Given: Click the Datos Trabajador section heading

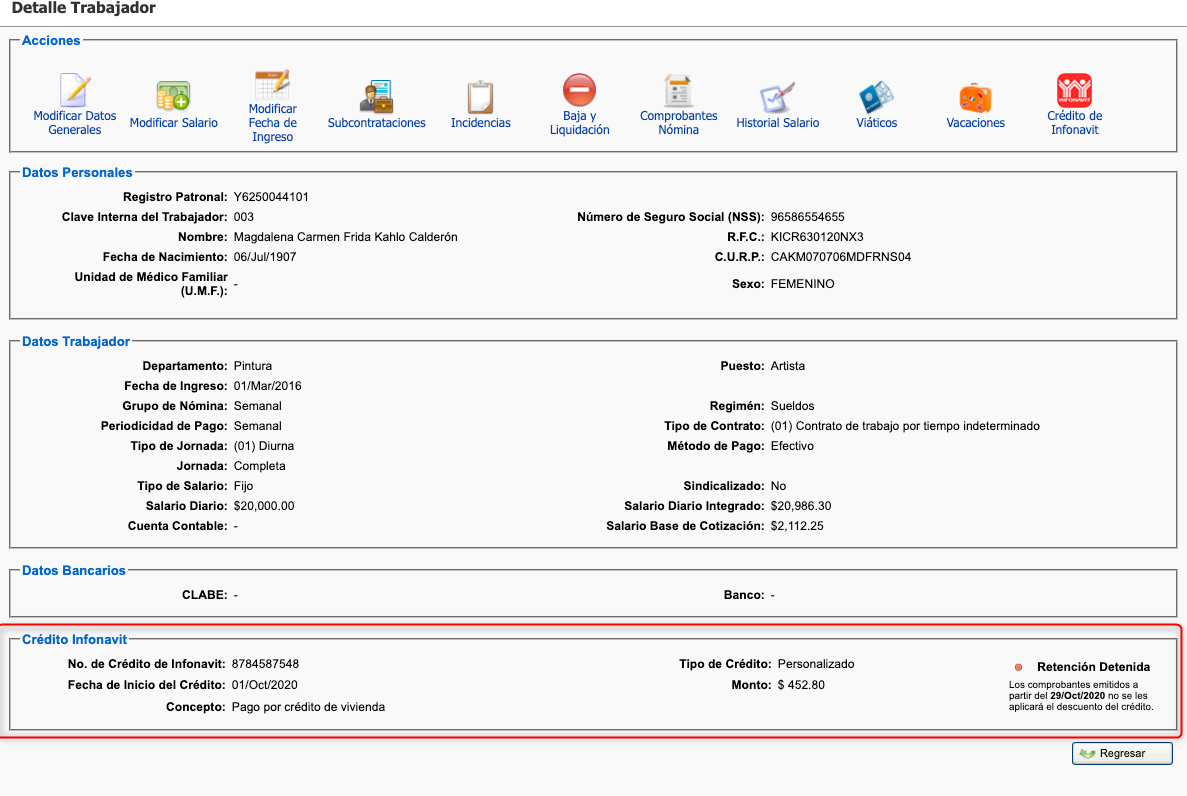Looking at the screenshot, I should [x=76, y=342].
